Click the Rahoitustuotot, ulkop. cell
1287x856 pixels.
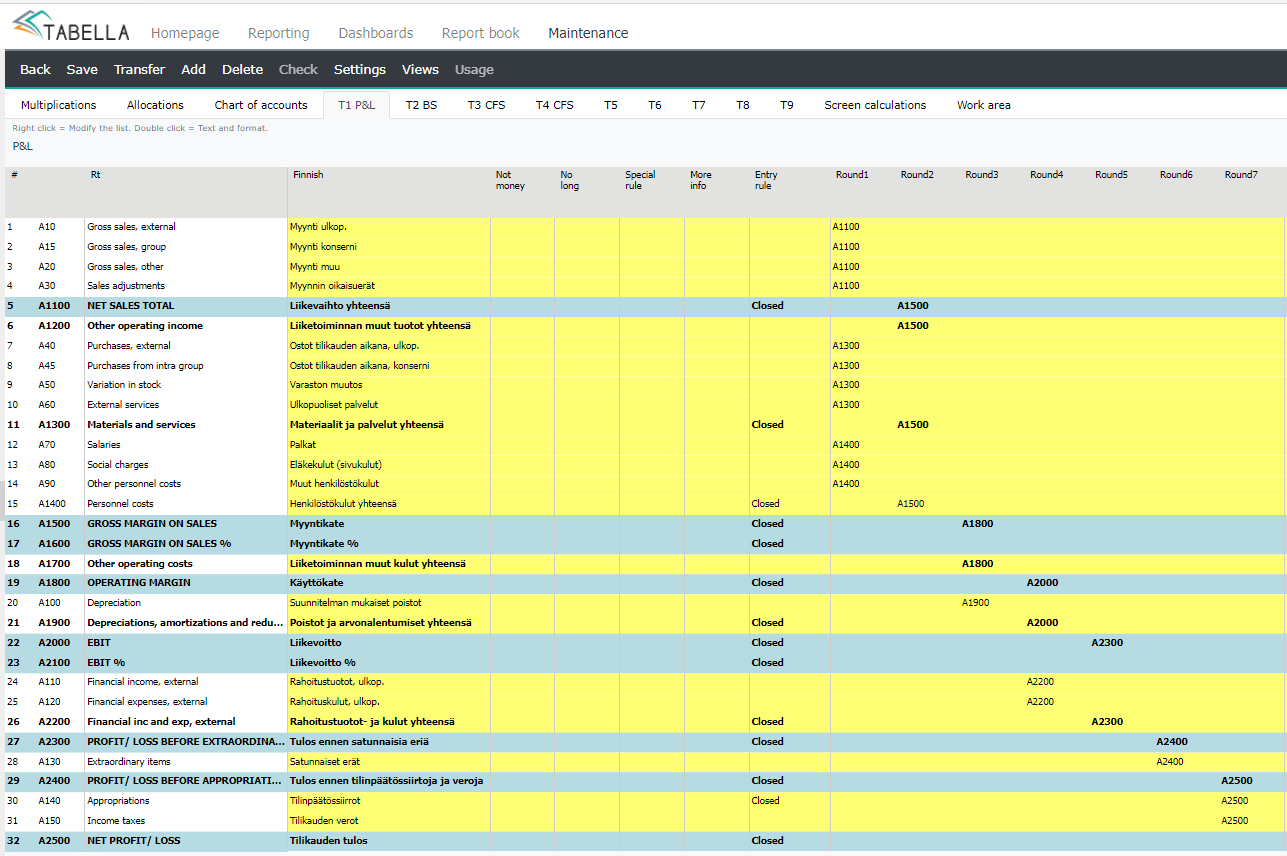(x=389, y=682)
